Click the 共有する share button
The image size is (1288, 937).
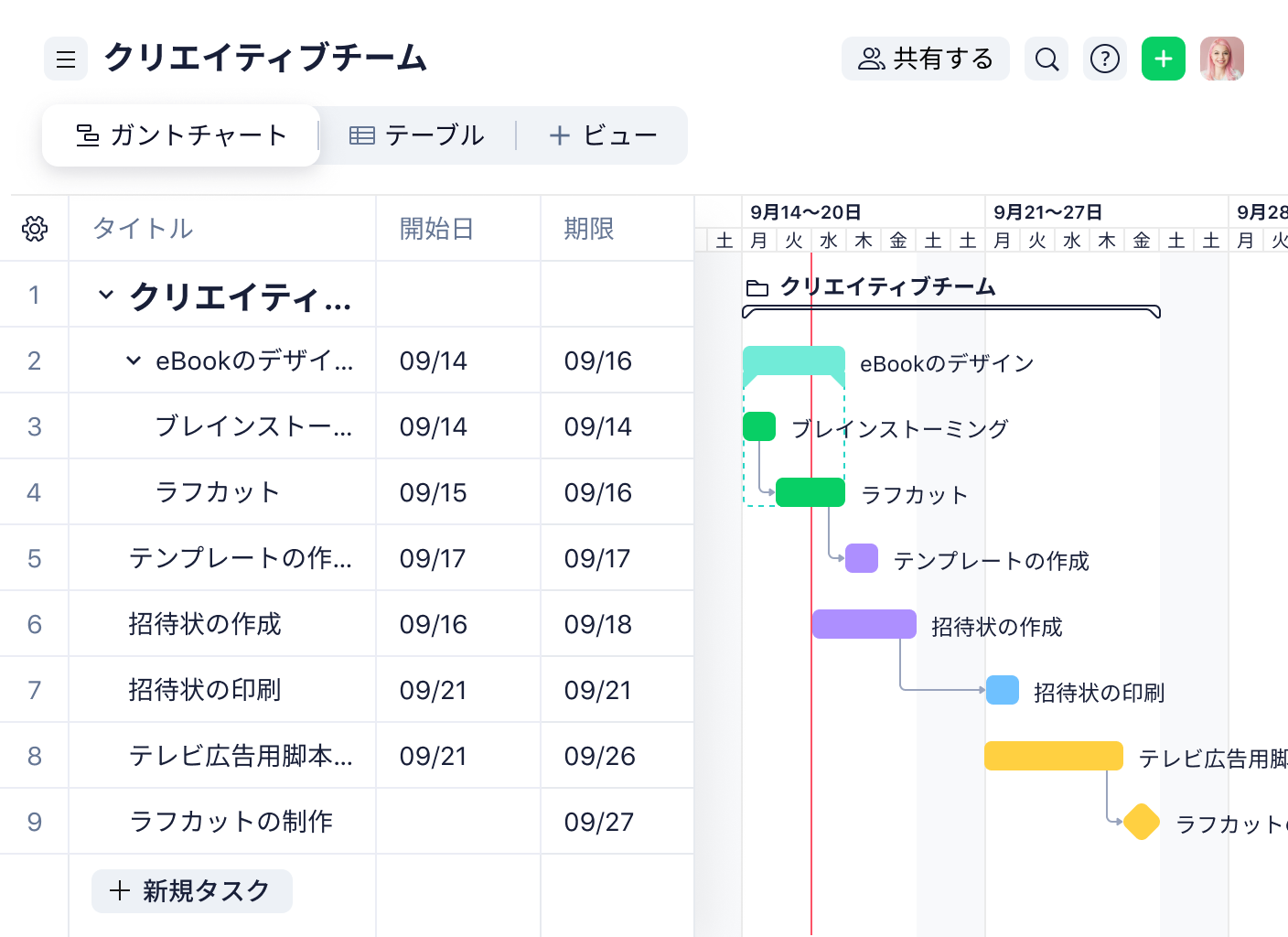pos(925,59)
